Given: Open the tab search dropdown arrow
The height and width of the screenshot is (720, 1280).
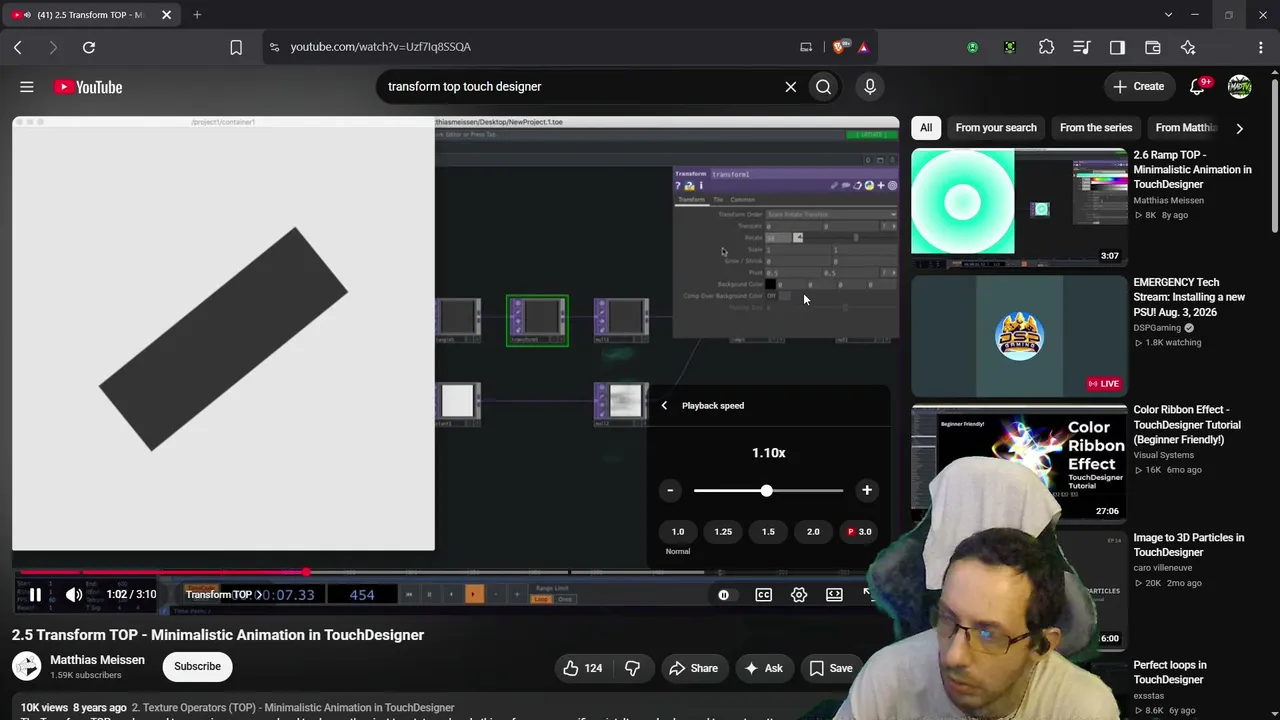Looking at the screenshot, I should 1168,15.
